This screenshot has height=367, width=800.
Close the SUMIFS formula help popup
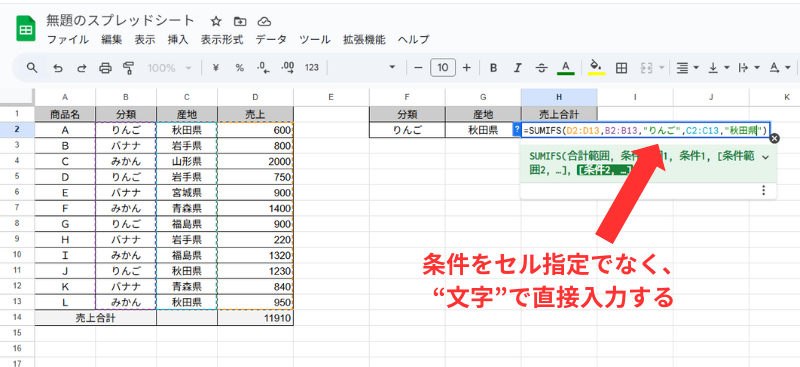774,138
